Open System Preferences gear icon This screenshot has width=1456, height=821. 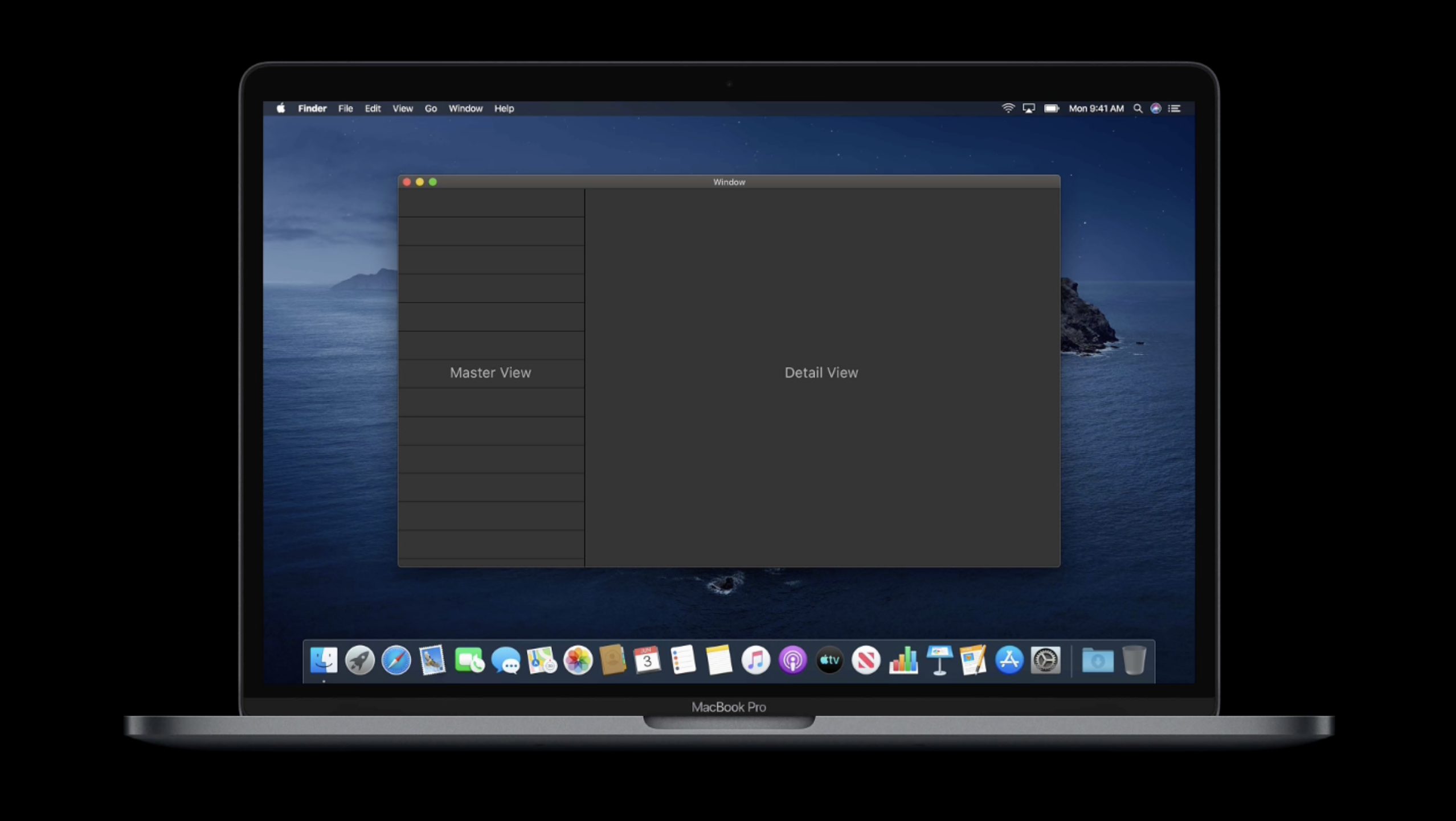click(x=1045, y=660)
